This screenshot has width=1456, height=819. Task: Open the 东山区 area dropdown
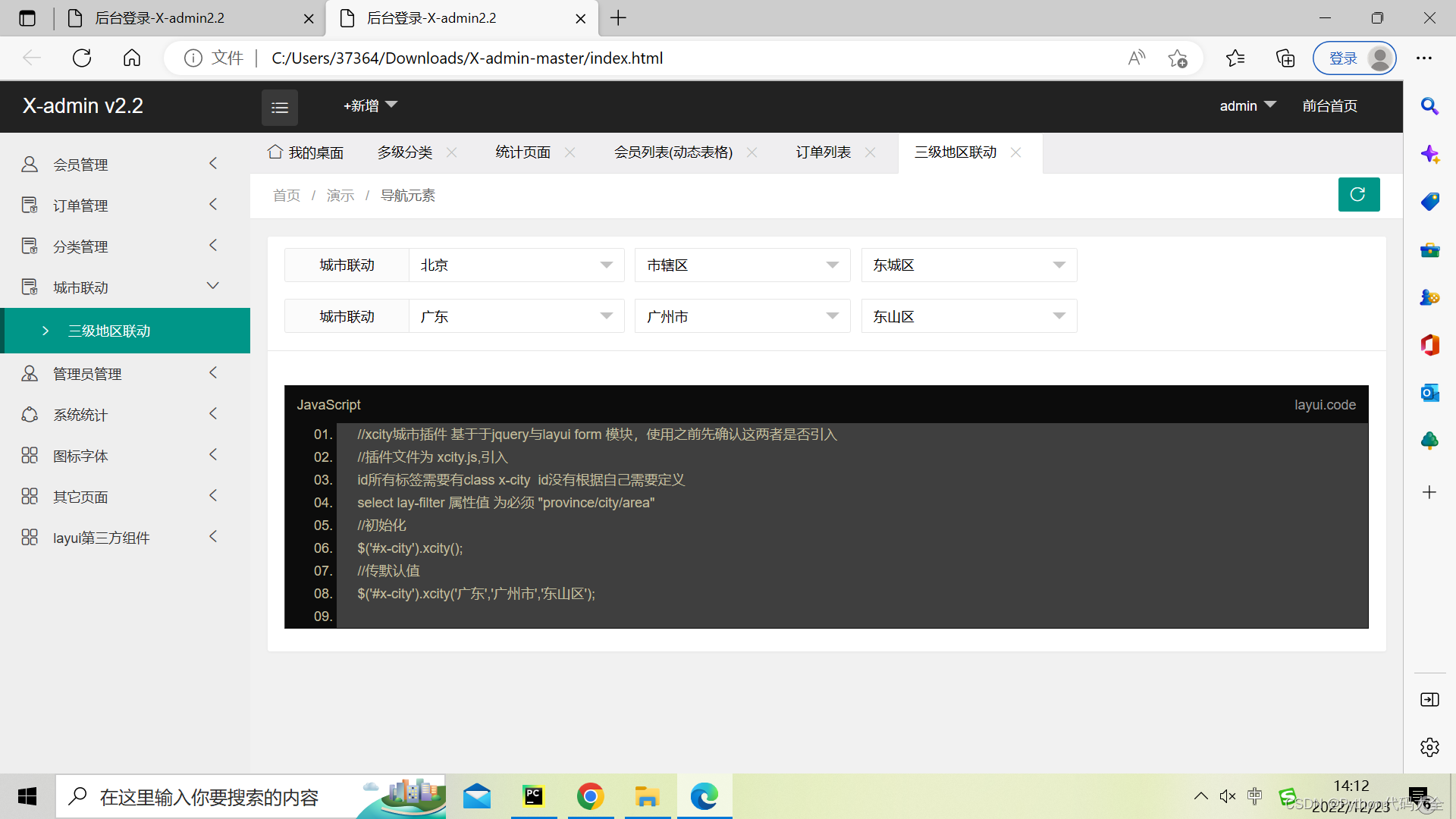969,316
